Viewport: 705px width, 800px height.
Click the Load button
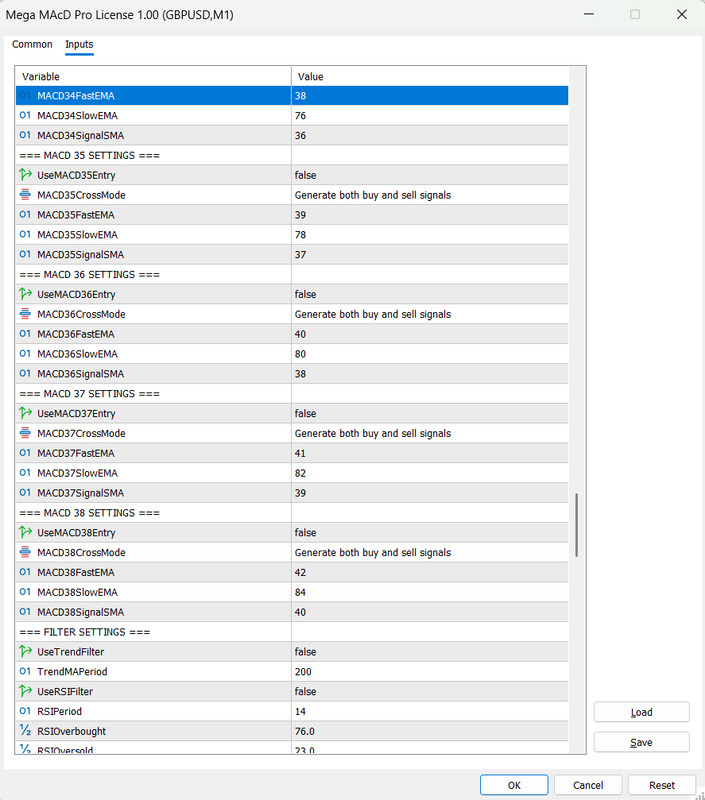tap(641, 712)
